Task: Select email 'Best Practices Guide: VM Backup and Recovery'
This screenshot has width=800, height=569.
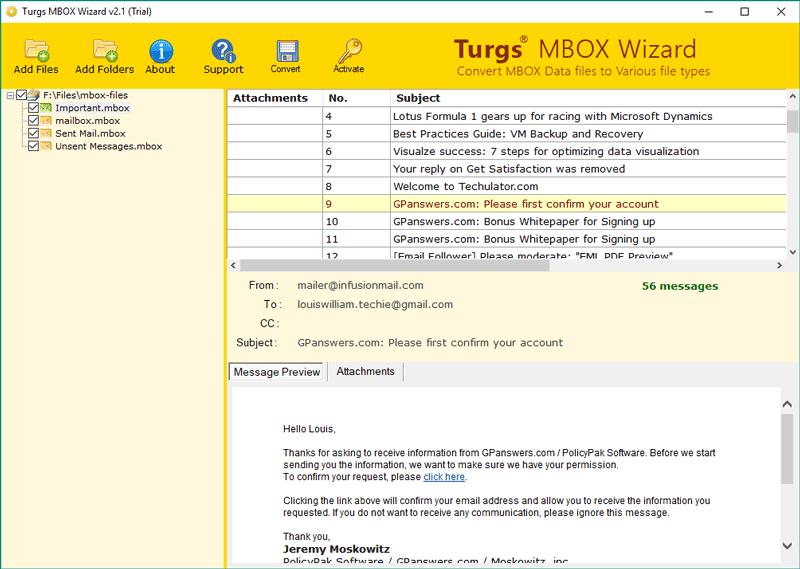Action: point(507,134)
